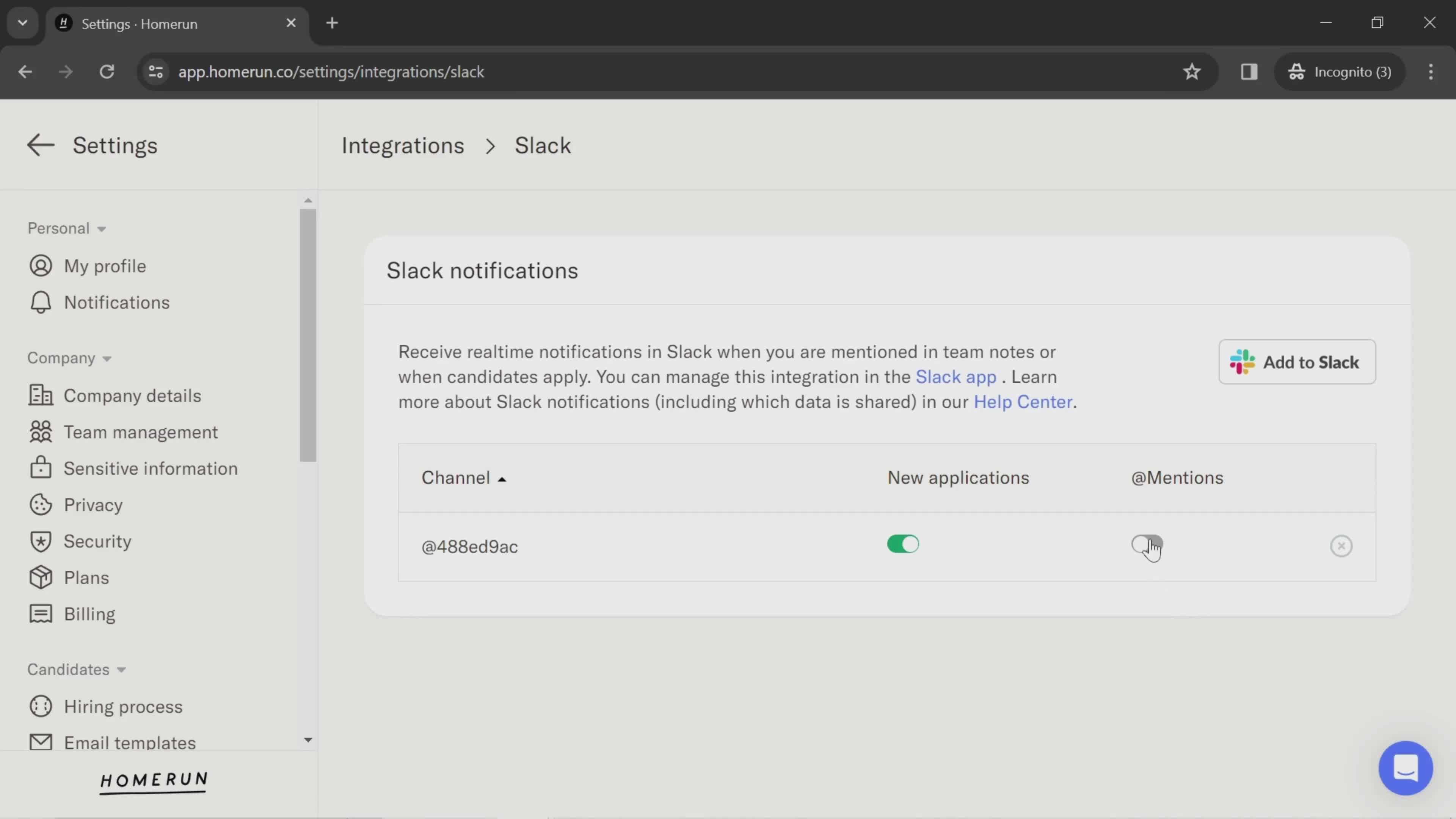1456x819 pixels.
Task: Open the browser side panel icon
Action: [1249, 72]
